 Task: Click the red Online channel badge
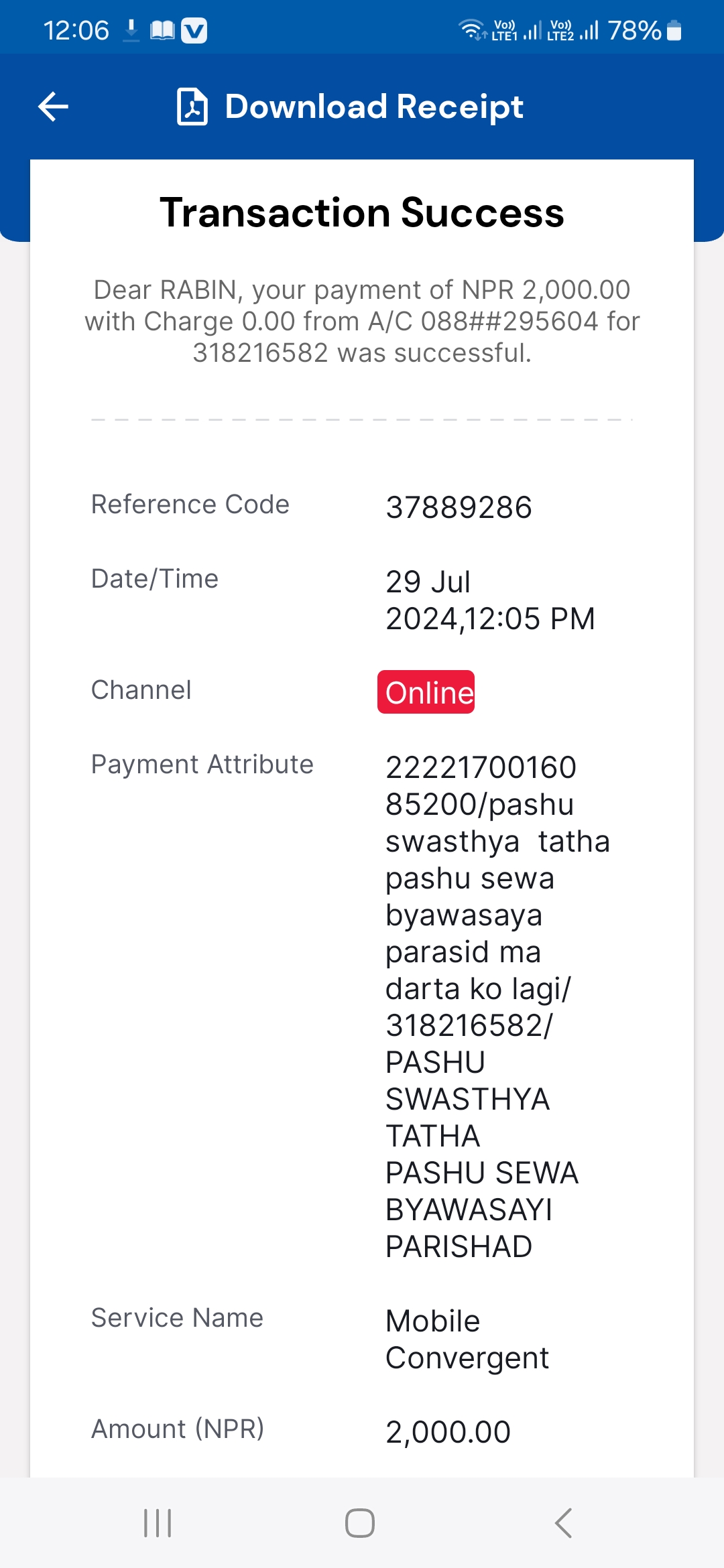tap(426, 692)
